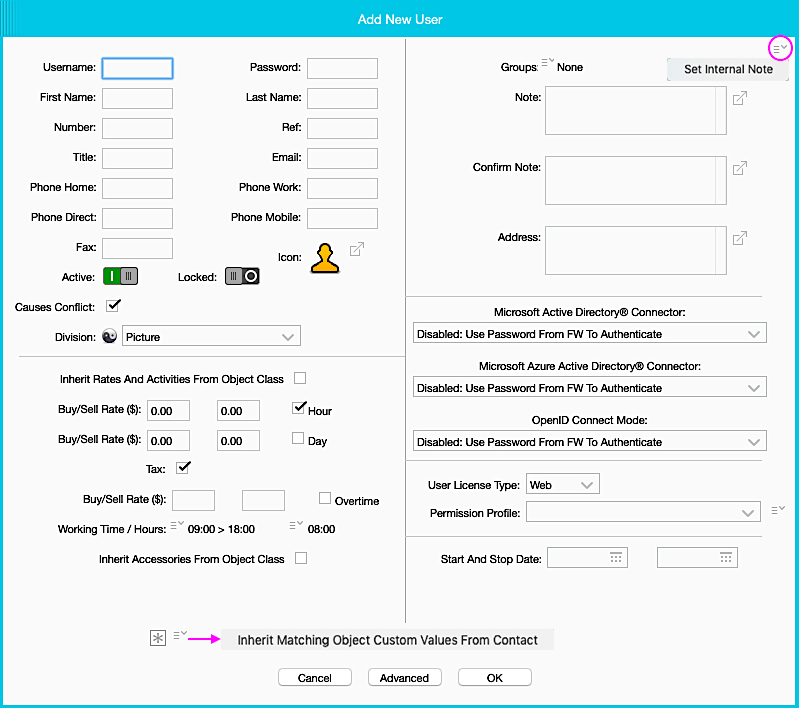Click the Number input field

coord(138,128)
